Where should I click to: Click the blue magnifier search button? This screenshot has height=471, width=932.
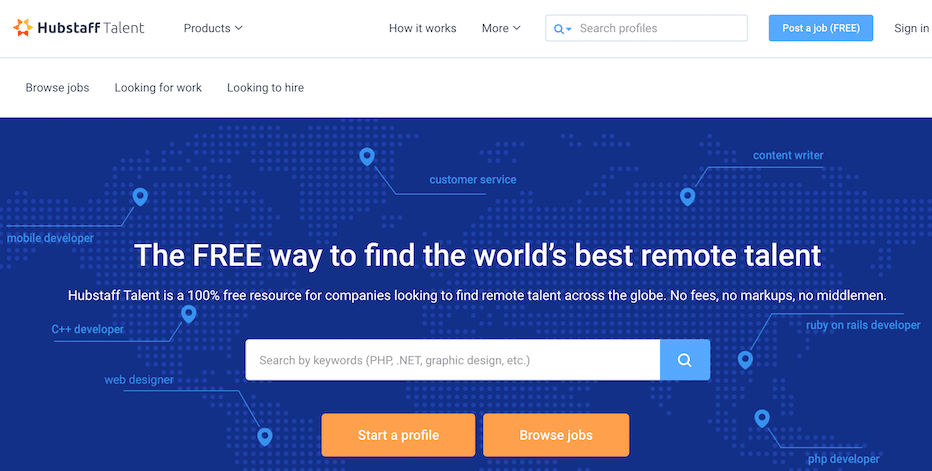tap(685, 360)
